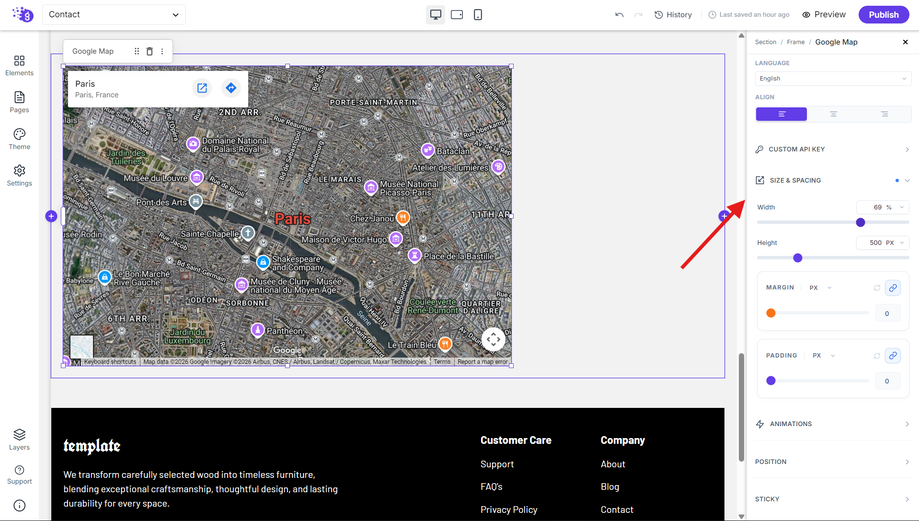
Task: Click the Google Map drag handle icon
Action: tap(137, 52)
